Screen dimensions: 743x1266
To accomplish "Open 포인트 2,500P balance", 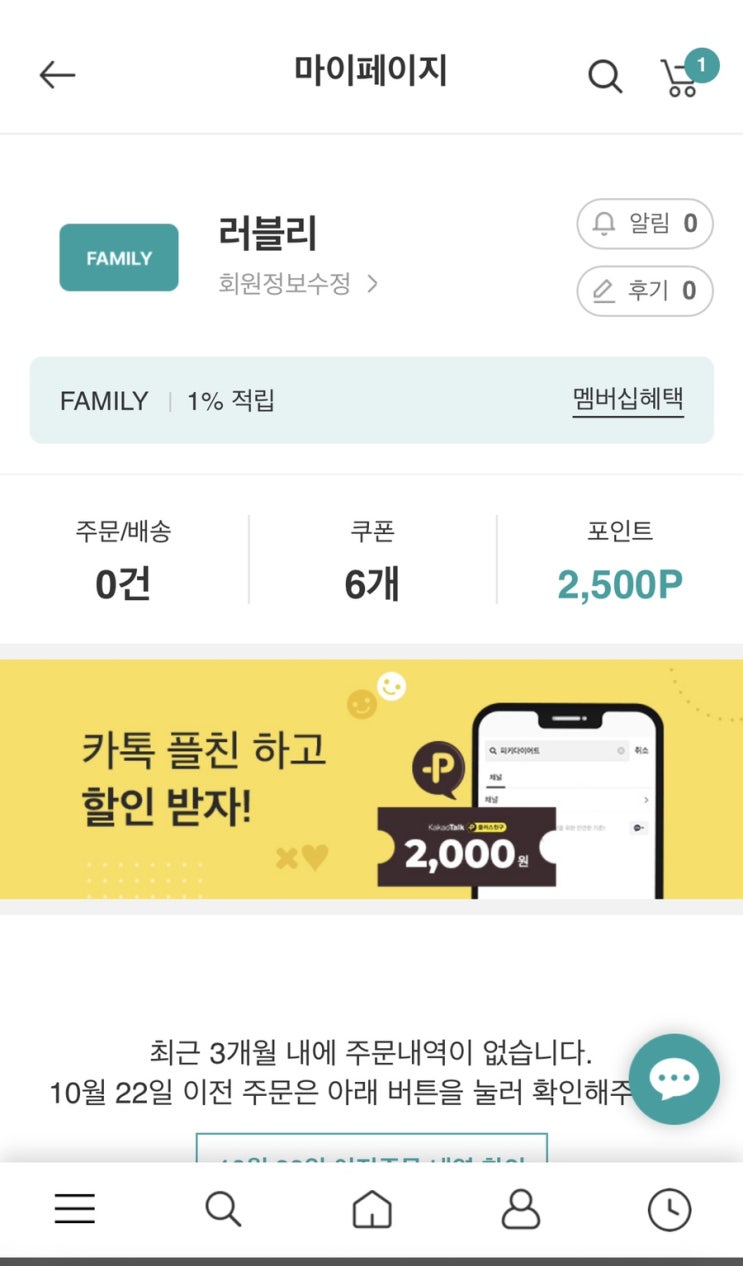I will click(620, 559).
